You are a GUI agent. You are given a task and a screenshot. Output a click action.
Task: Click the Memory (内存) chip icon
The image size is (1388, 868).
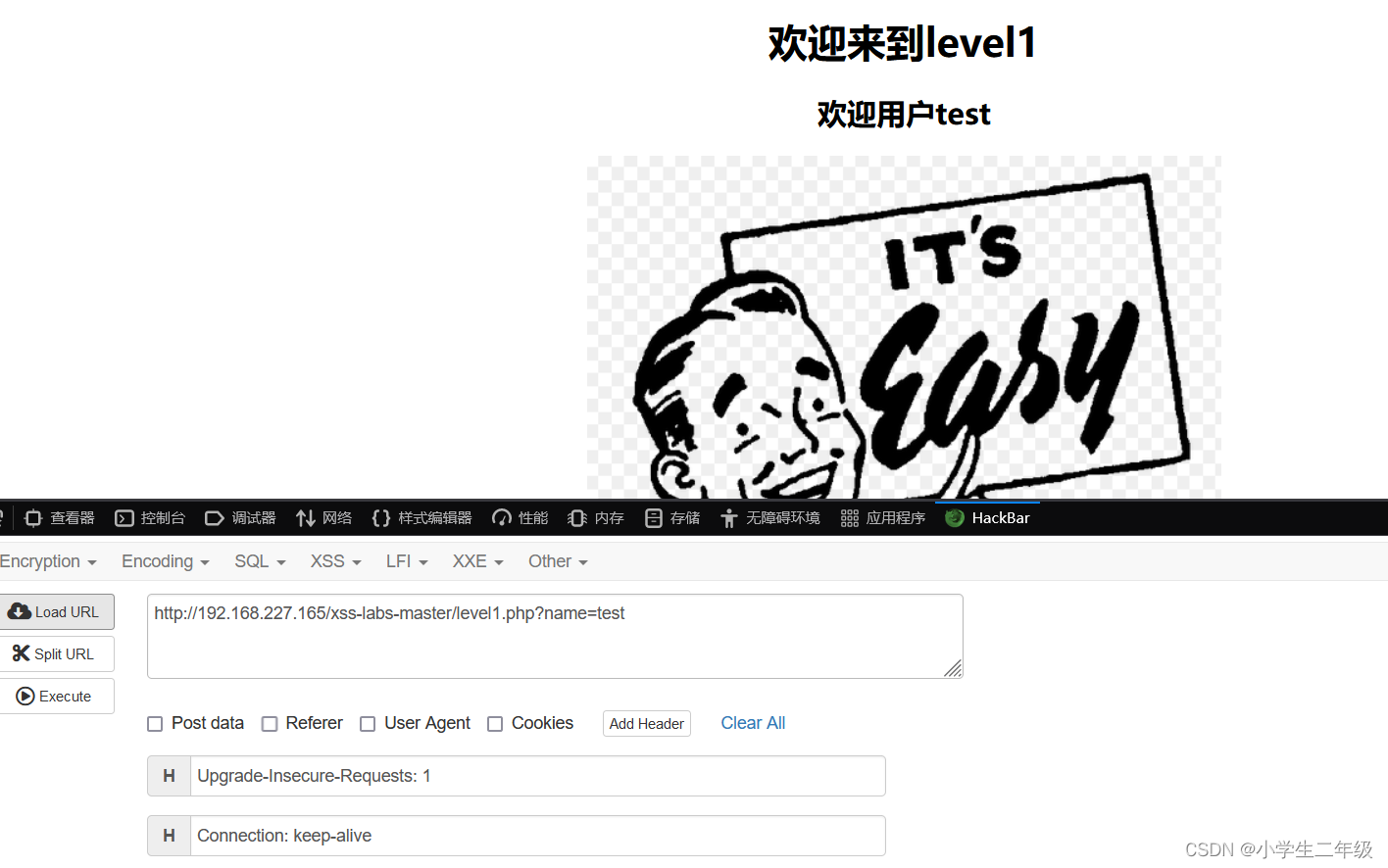(x=577, y=518)
